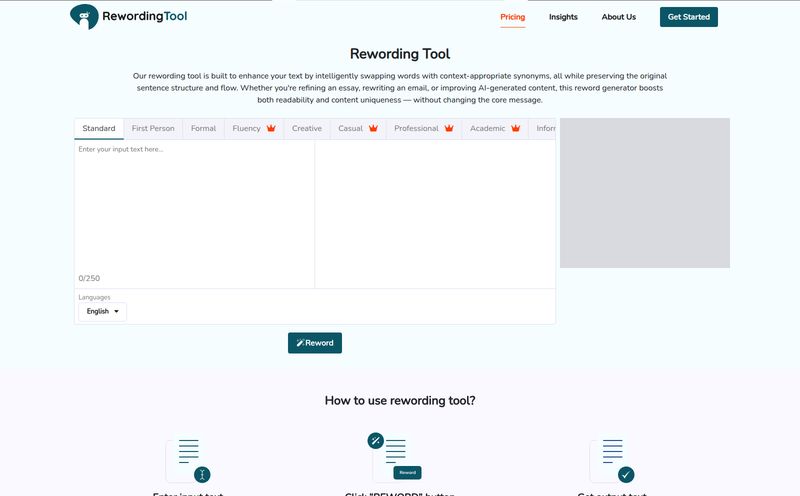Click the 'How to use rewording tool?' heading
Viewport: 800px width, 496px height.
pyautogui.click(x=400, y=401)
